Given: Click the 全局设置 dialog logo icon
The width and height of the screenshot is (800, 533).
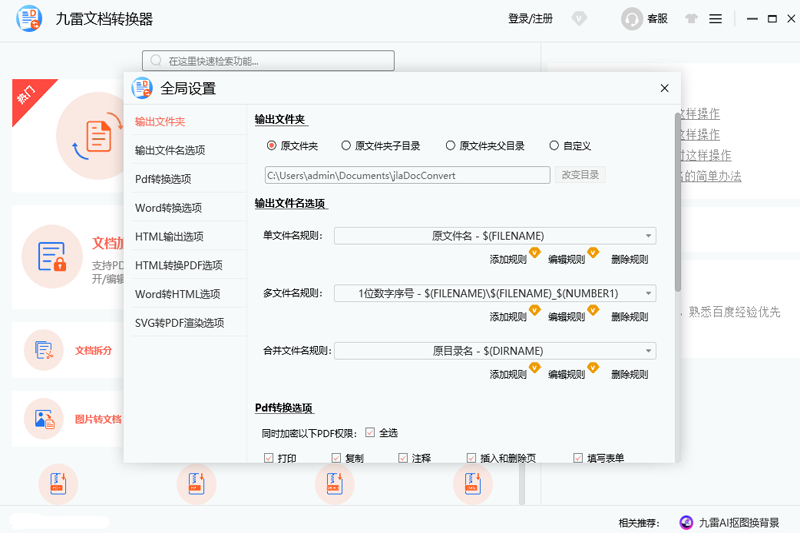Looking at the screenshot, I should (x=142, y=88).
